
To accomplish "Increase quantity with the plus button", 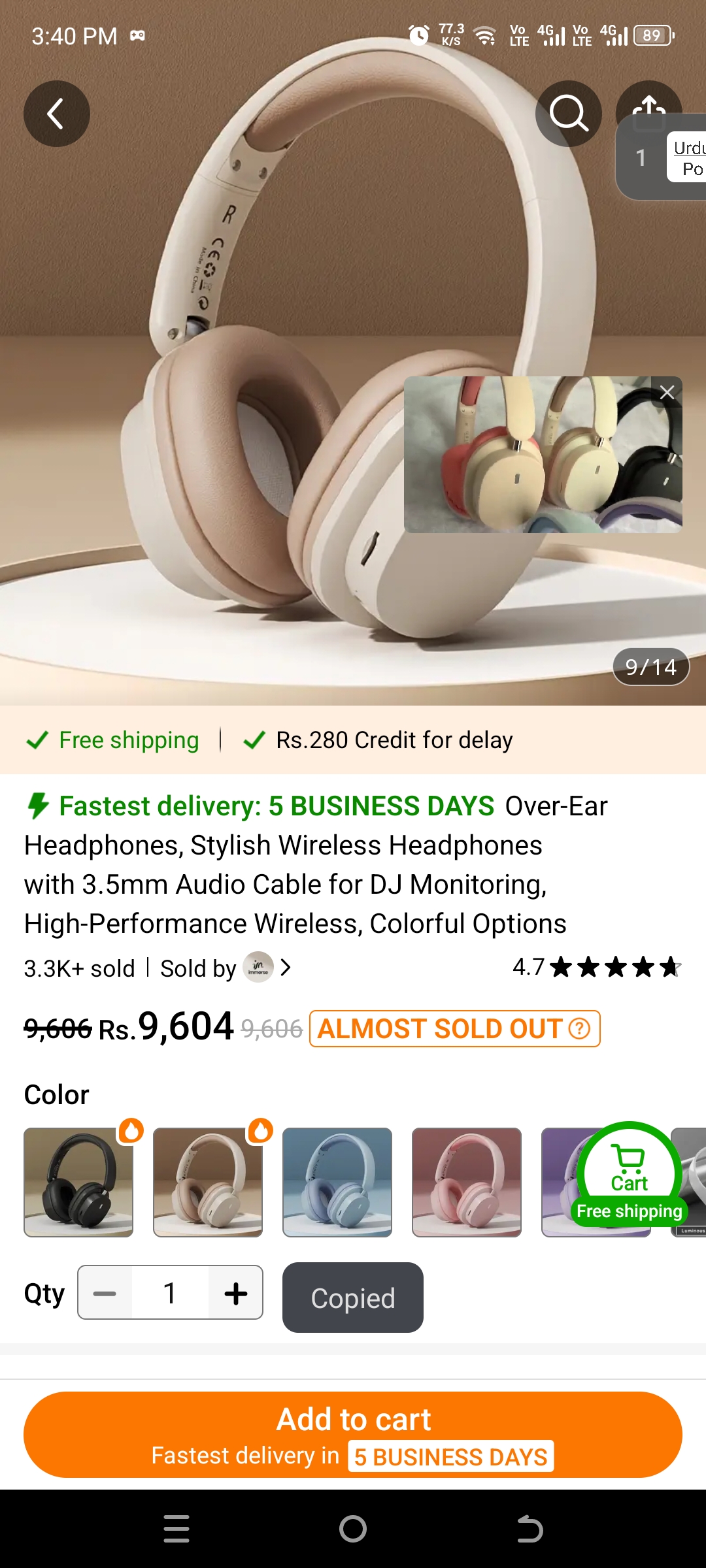I will [x=235, y=1293].
